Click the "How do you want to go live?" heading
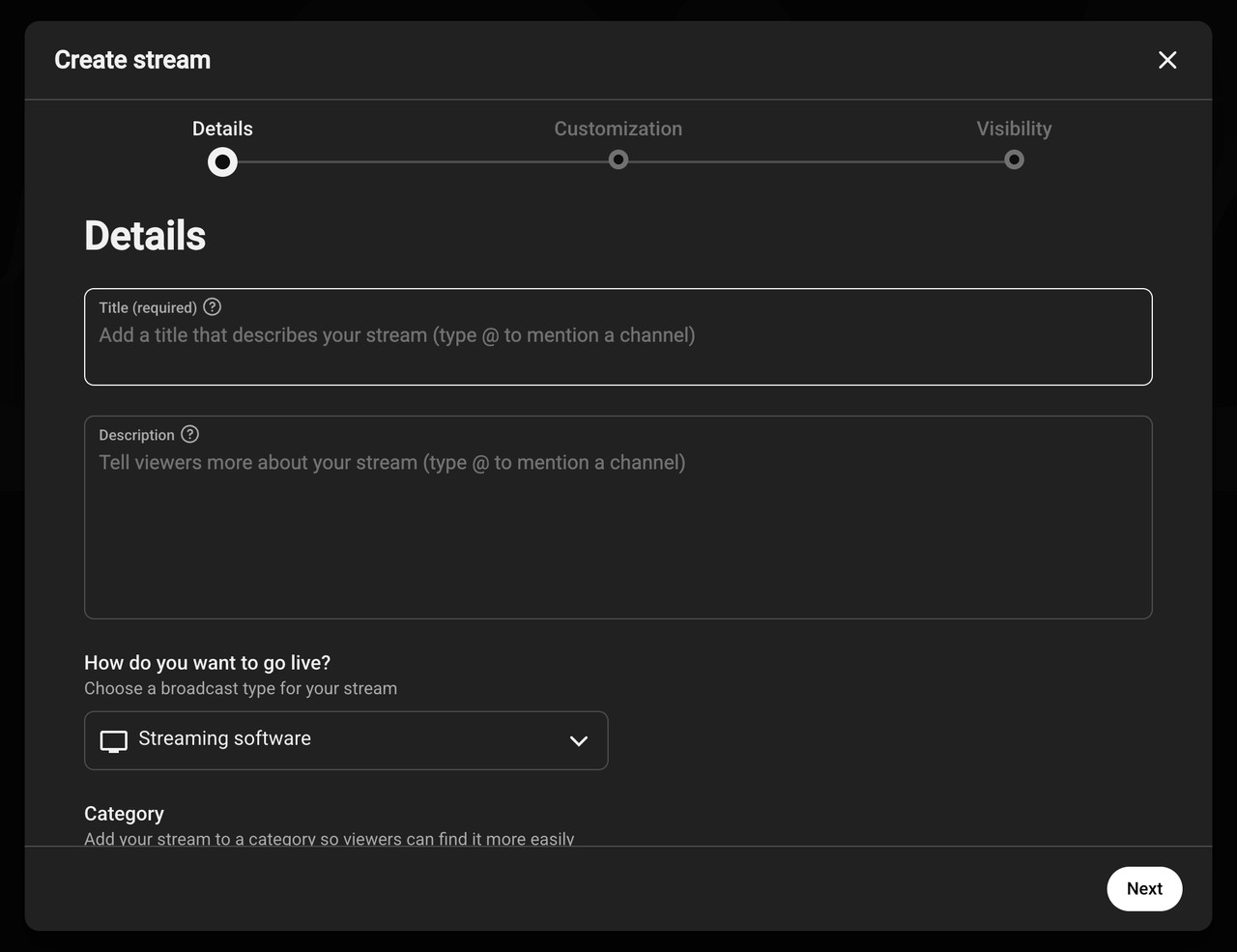This screenshot has width=1237, height=952. (208, 663)
